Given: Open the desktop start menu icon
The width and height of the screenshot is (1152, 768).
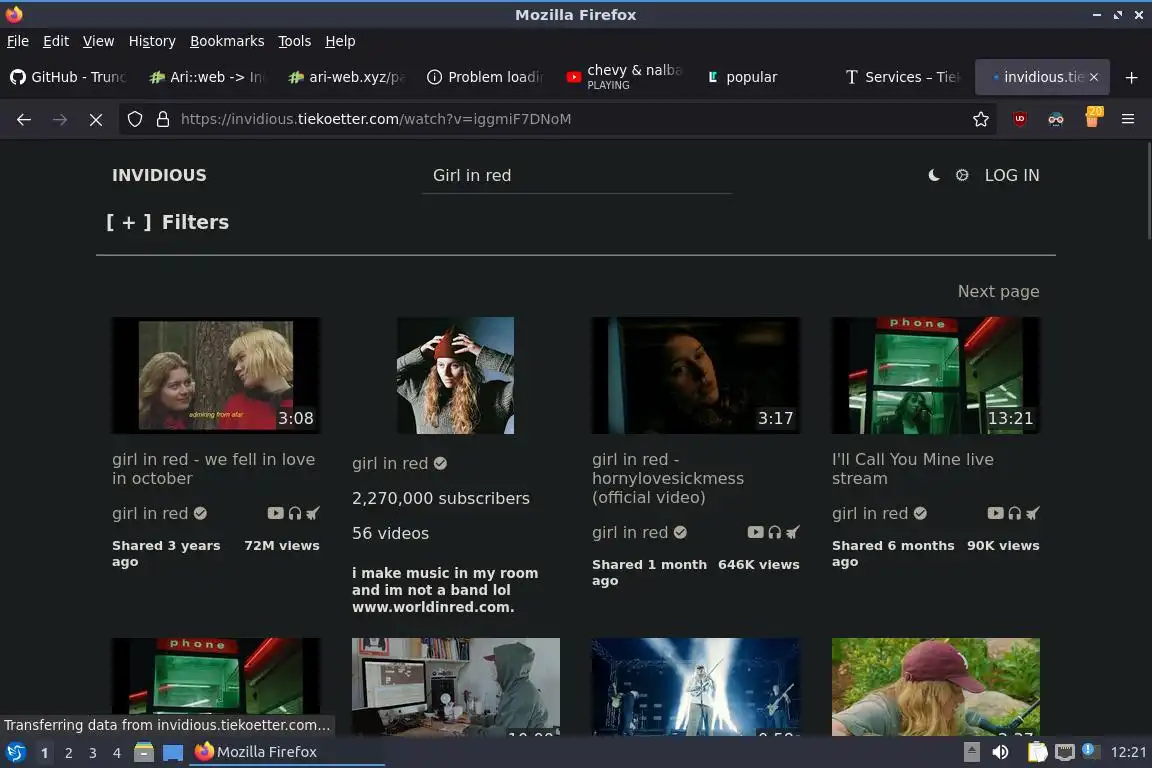Looking at the screenshot, I should pyautogui.click(x=15, y=753).
